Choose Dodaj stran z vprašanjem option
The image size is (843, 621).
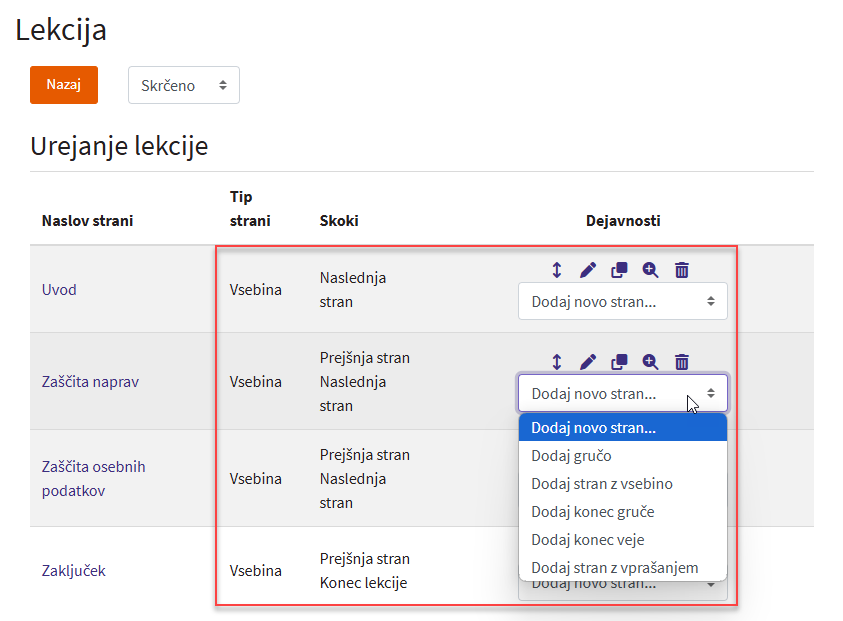(614, 568)
